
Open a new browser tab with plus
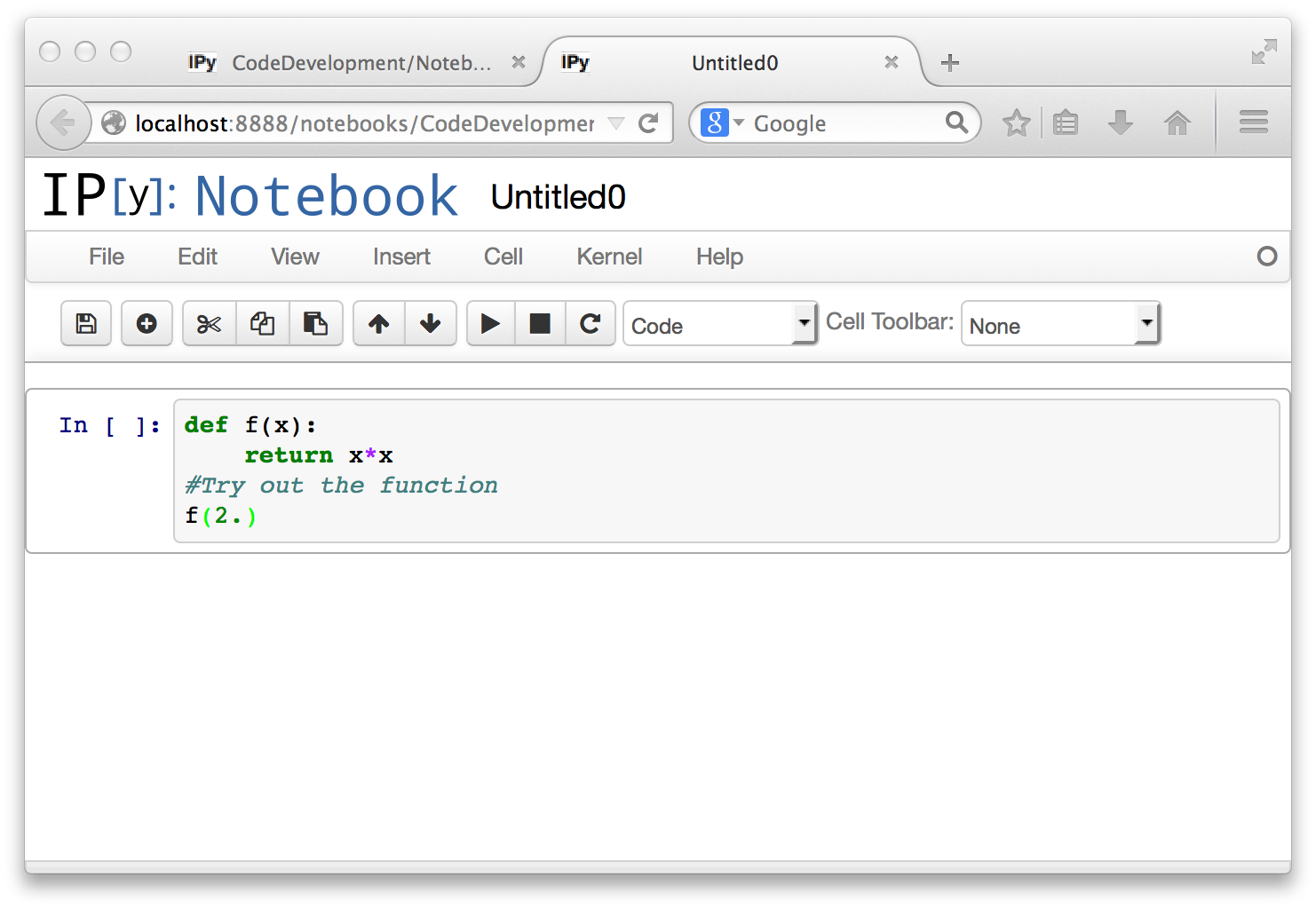(950, 63)
